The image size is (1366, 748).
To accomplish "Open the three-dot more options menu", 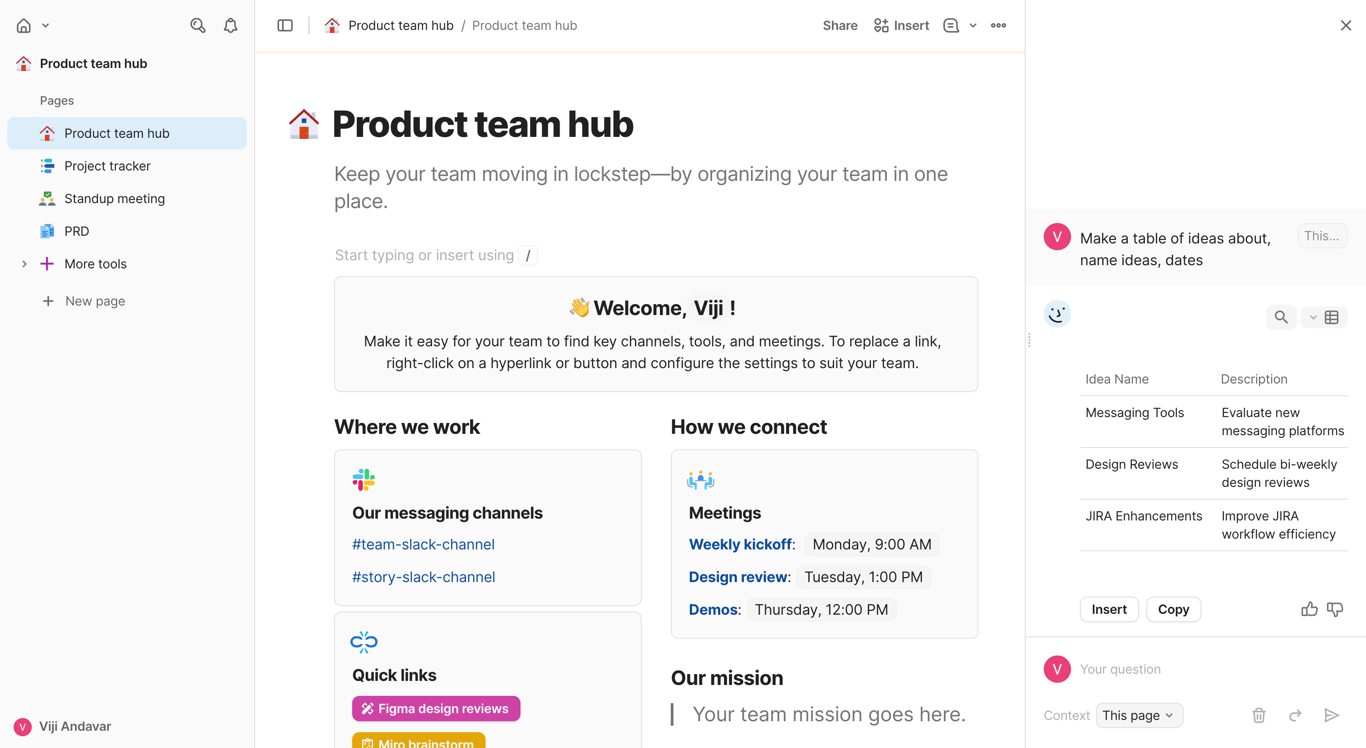I will (x=998, y=26).
